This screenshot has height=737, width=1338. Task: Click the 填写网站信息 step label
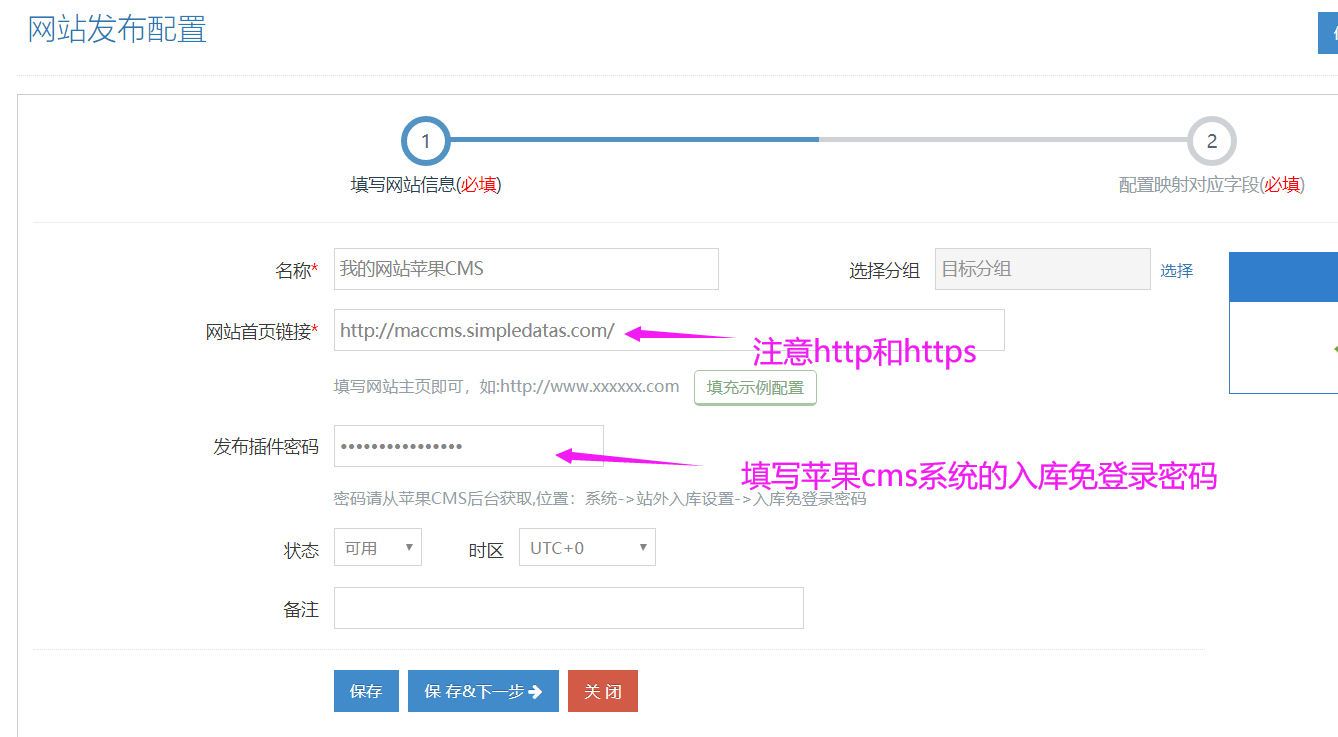pyautogui.click(x=425, y=185)
